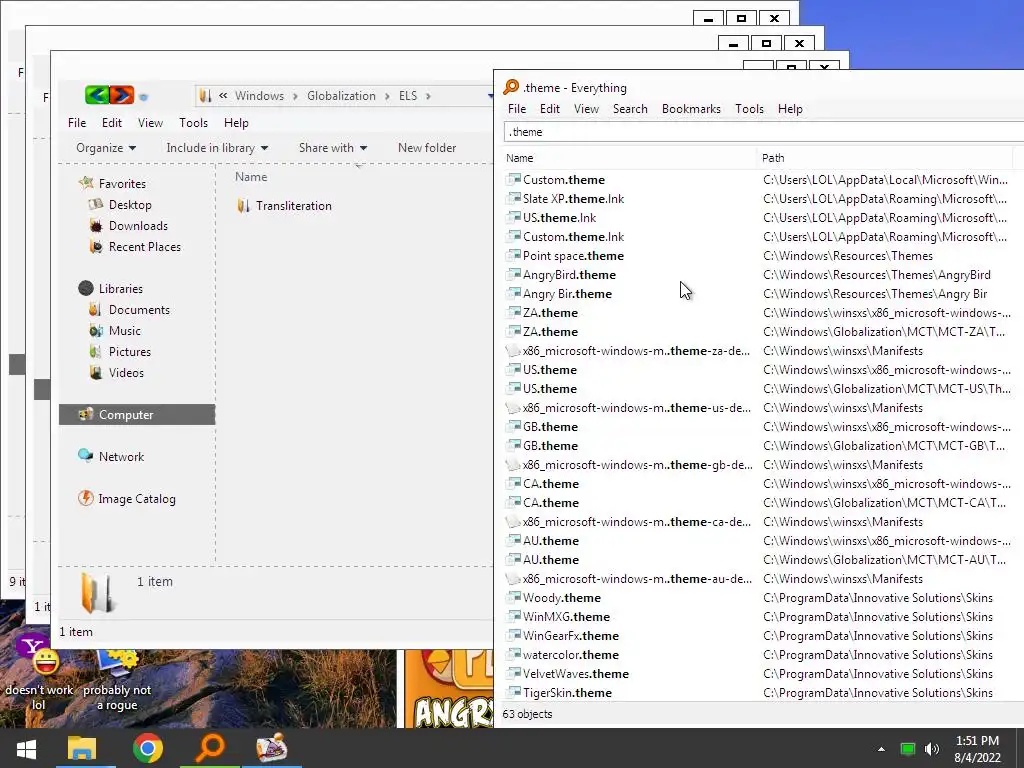Select AngryBird.theme result
Viewport: 1024px width, 768px height.
click(569, 275)
